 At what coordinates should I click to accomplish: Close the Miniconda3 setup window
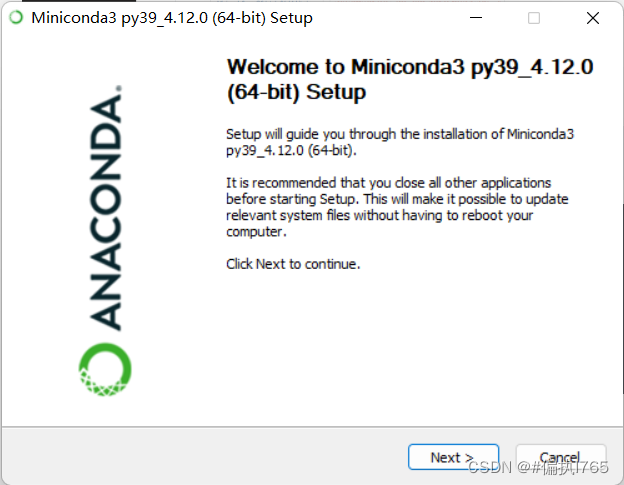(593, 18)
